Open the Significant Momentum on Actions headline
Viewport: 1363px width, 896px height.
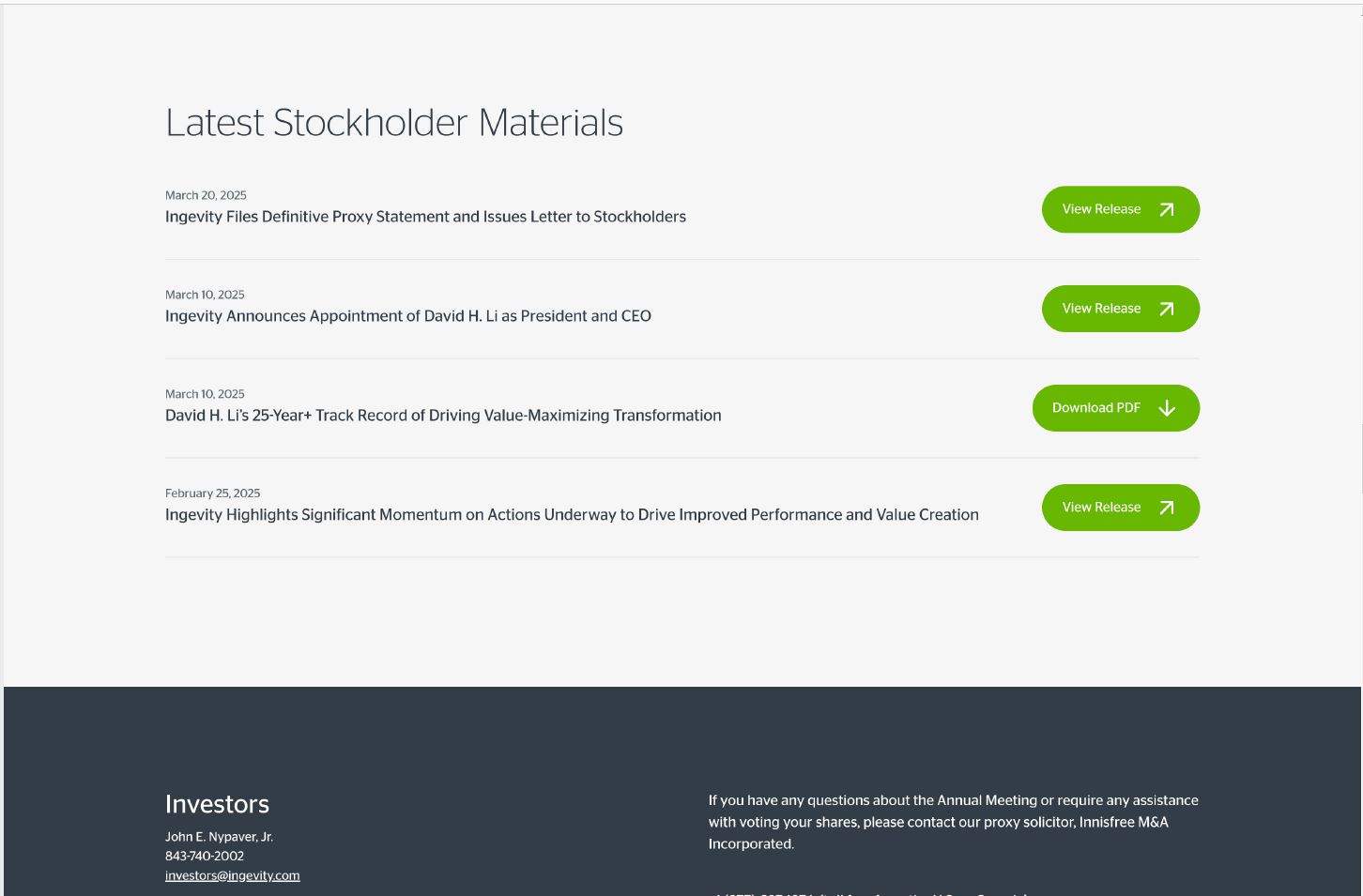coord(572,515)
